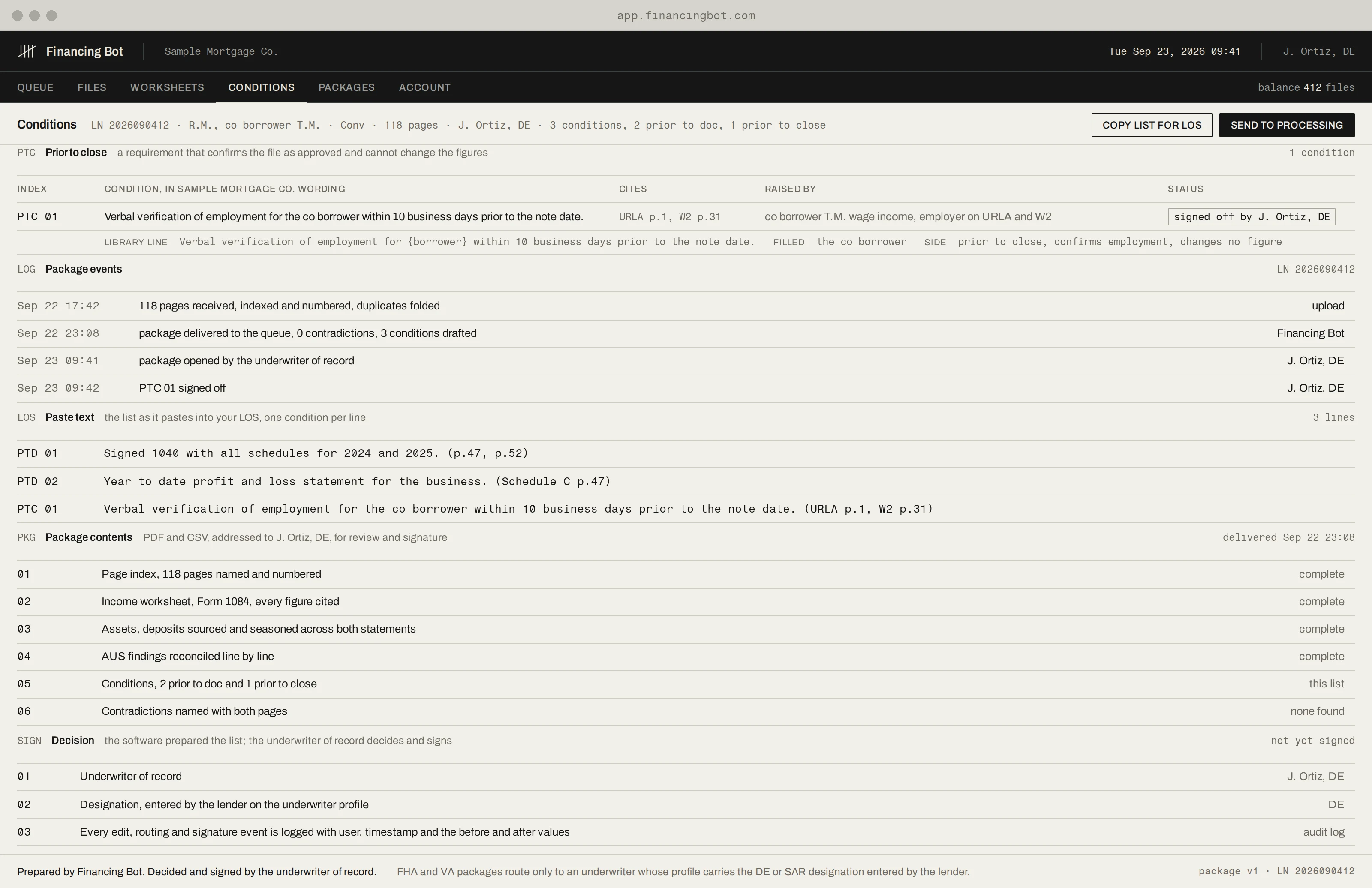Click the 'upload' source label in the log

[1328, 306]
